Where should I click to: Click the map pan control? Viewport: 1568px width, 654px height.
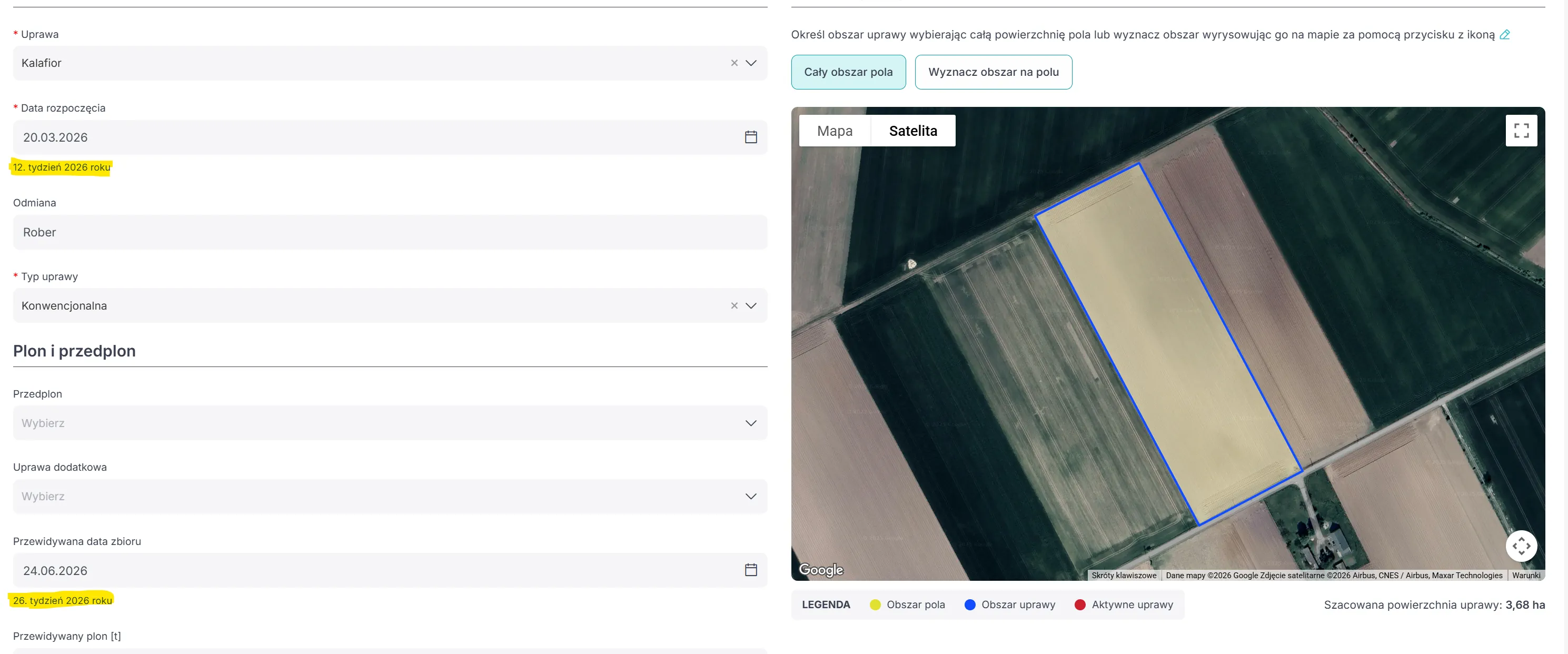(1521, 546)
